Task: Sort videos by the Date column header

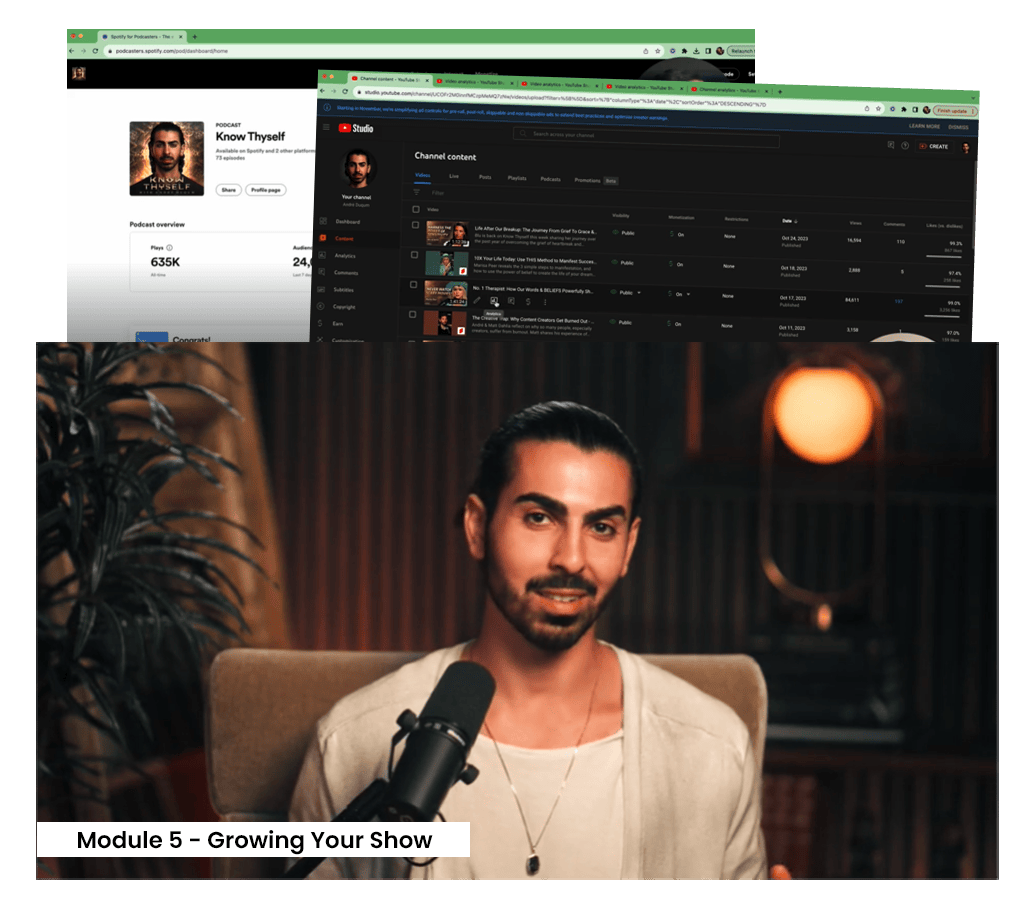Action: pyautogui.click(x=789, y=220)
